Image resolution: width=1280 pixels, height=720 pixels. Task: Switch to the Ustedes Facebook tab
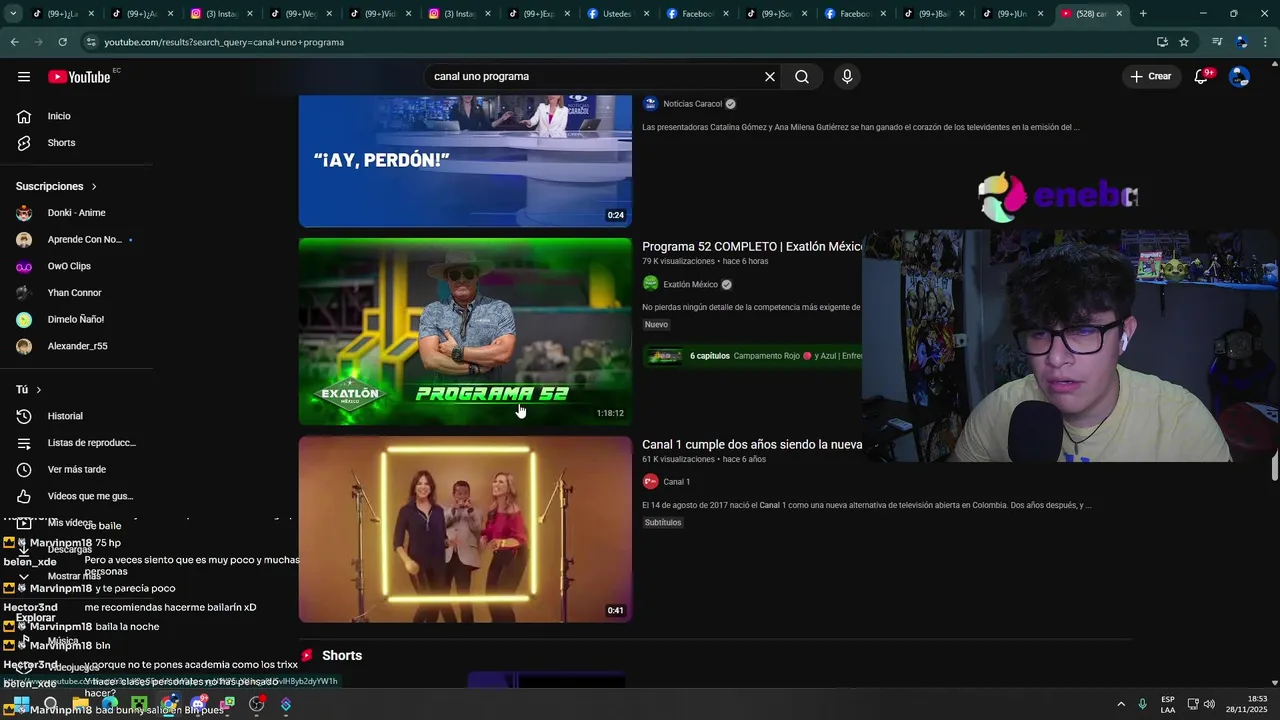pyautogui.click(x=617, y=14)
